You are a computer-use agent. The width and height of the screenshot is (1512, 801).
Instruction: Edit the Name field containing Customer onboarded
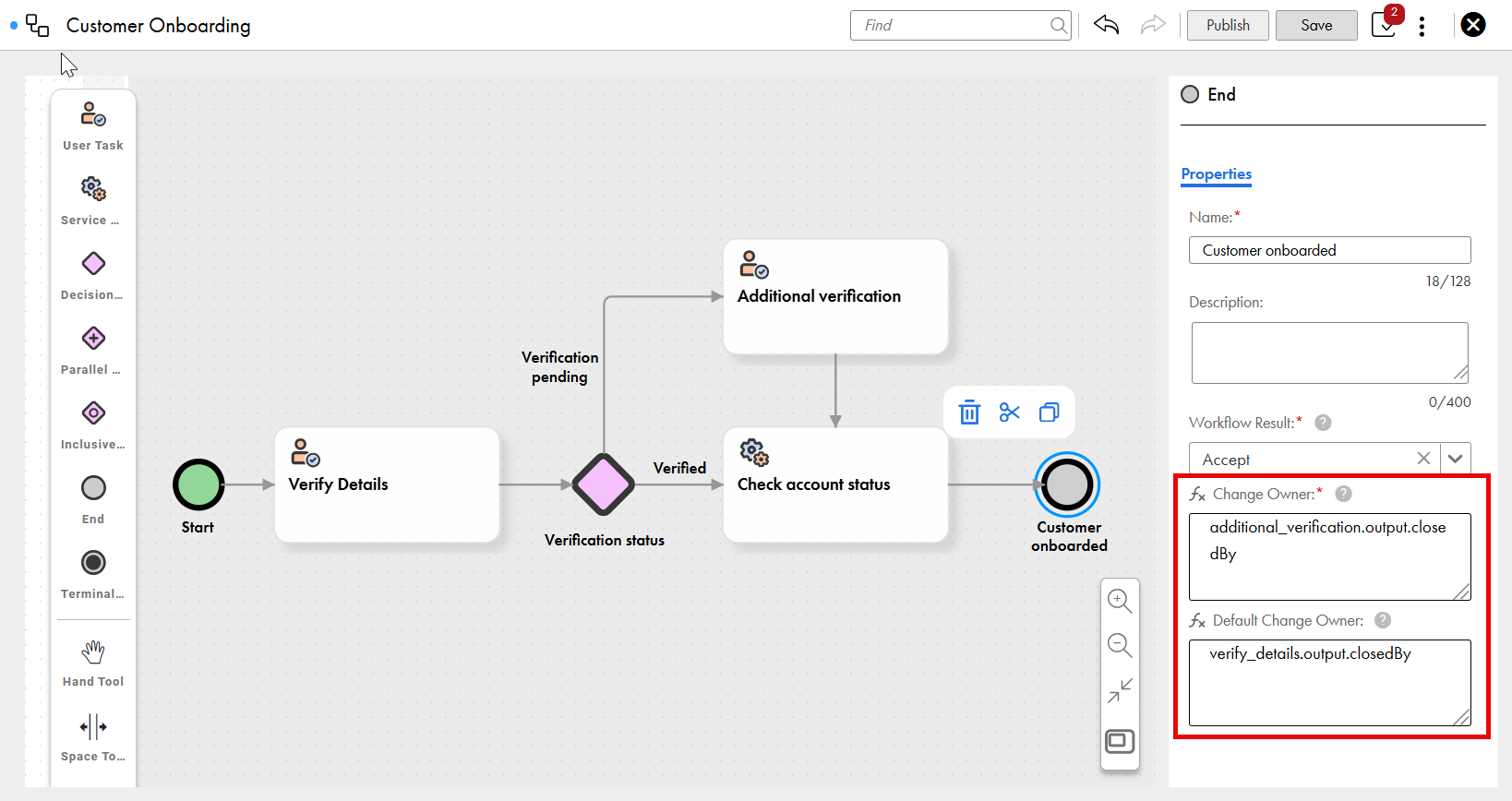pyautogui.click(x=1329, y=250)
